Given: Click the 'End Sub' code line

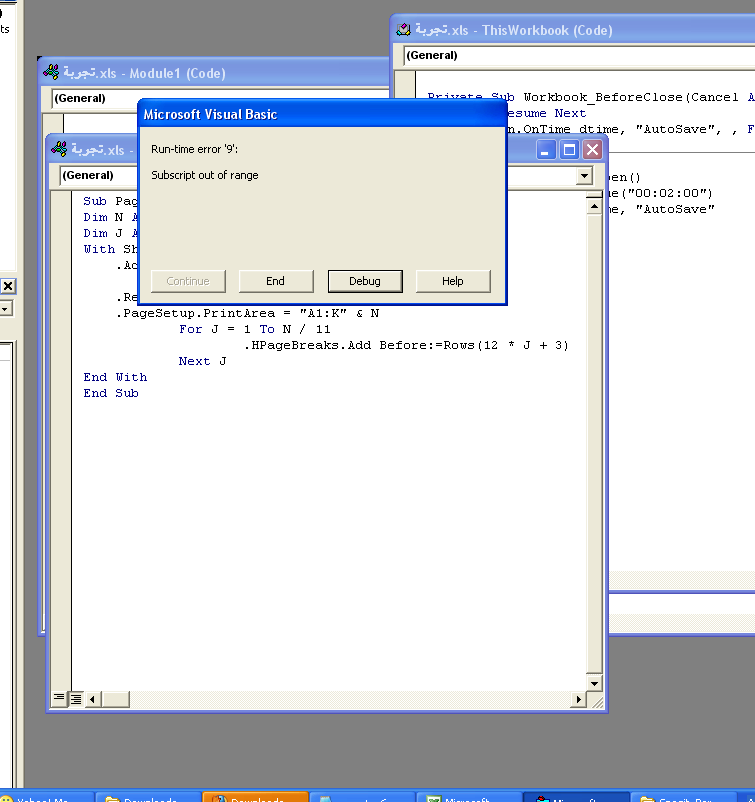Looking at the screenshot, I should [111, 393].
